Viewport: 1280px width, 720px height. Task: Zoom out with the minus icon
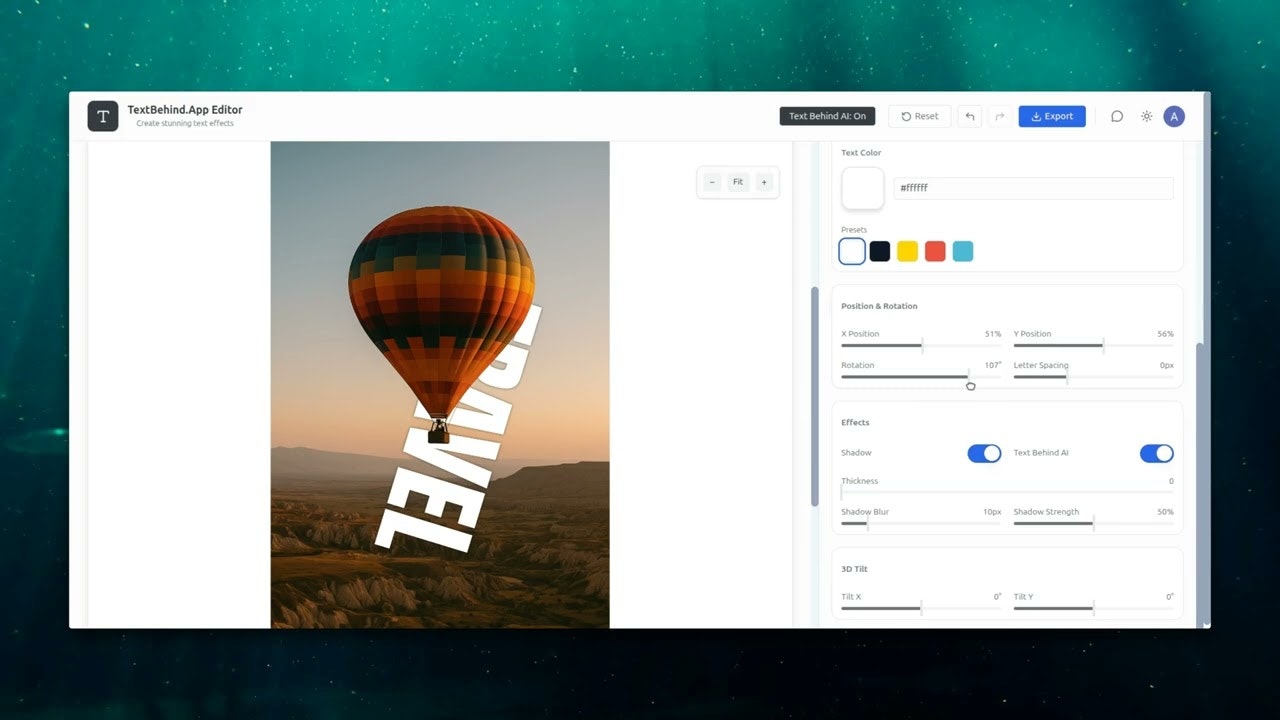click(712, 182)
